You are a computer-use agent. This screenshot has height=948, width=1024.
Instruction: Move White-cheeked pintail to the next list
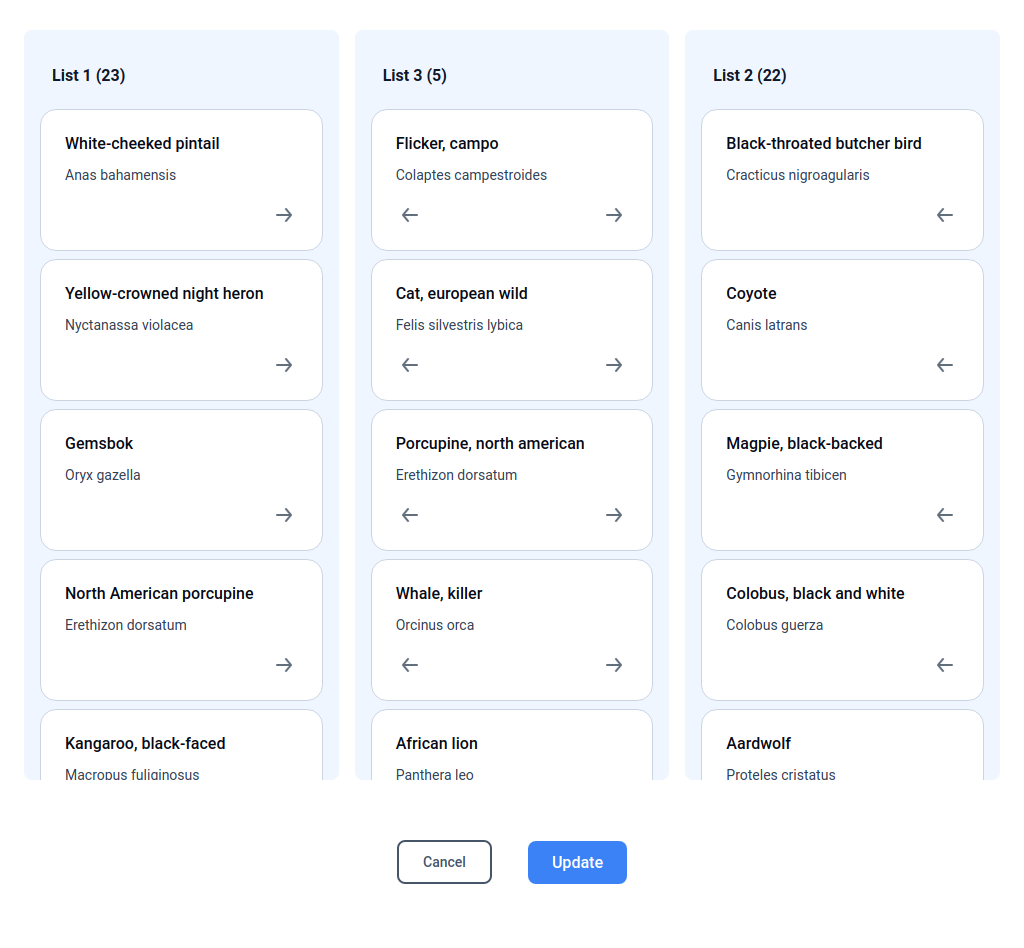click(283, 215)
